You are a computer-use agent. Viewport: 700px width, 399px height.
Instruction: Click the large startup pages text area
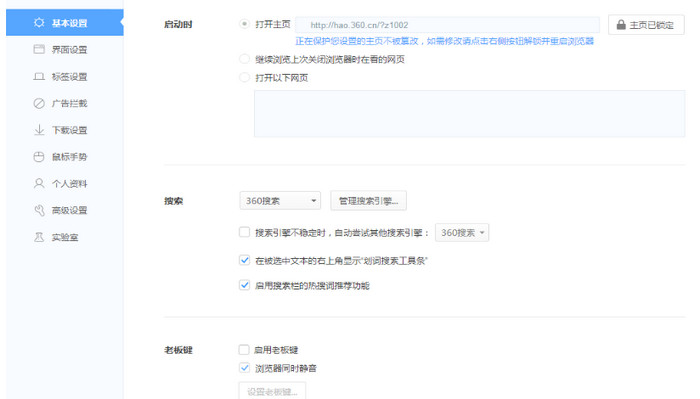[469, 113]
